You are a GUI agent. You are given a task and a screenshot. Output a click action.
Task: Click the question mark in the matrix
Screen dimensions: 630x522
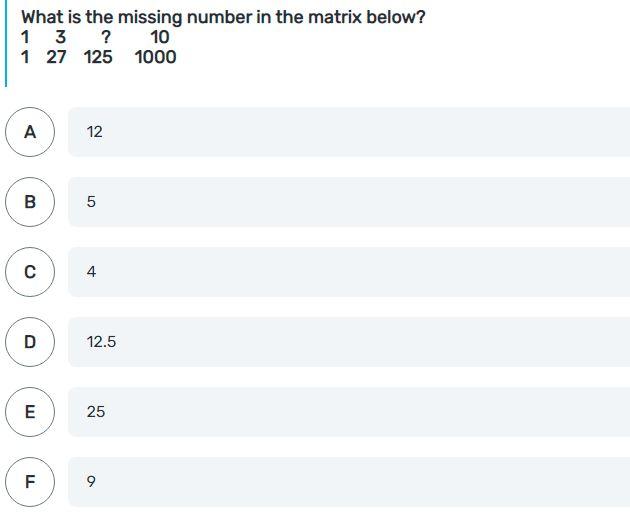pos(106,37)
